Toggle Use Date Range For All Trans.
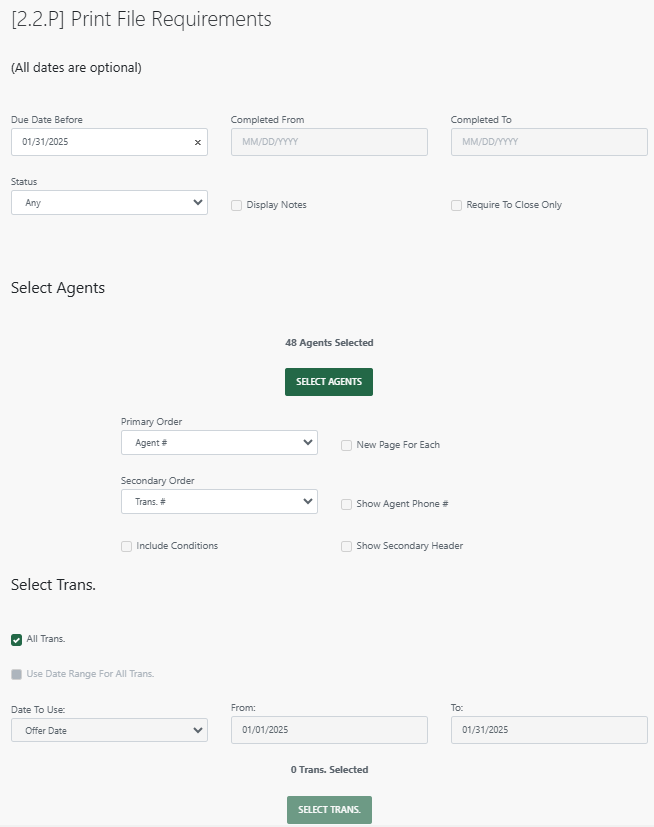This screenshot has width=654, height=827. click(15, 674)
